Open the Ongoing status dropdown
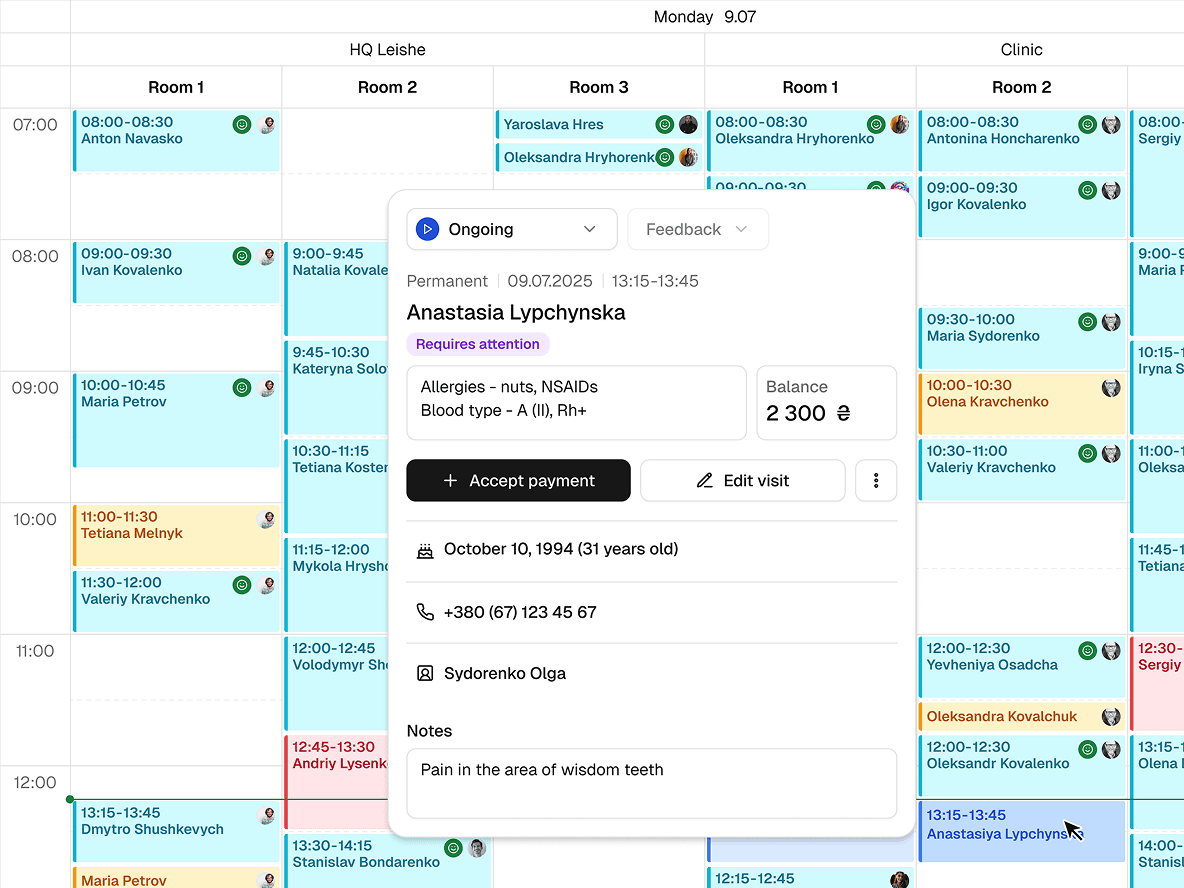The width and height of the screenshot is (1184, 888). coord(511,228)
